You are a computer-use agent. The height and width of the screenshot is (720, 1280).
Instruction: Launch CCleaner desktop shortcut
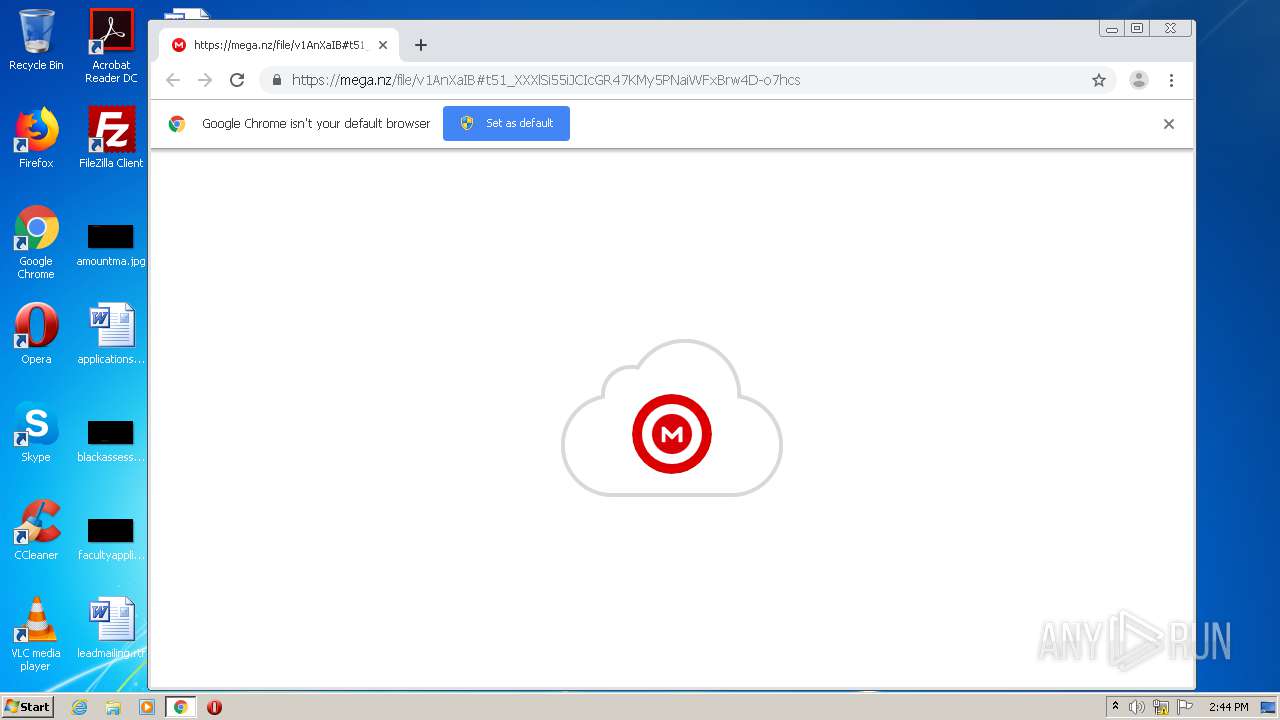[36, 530]
